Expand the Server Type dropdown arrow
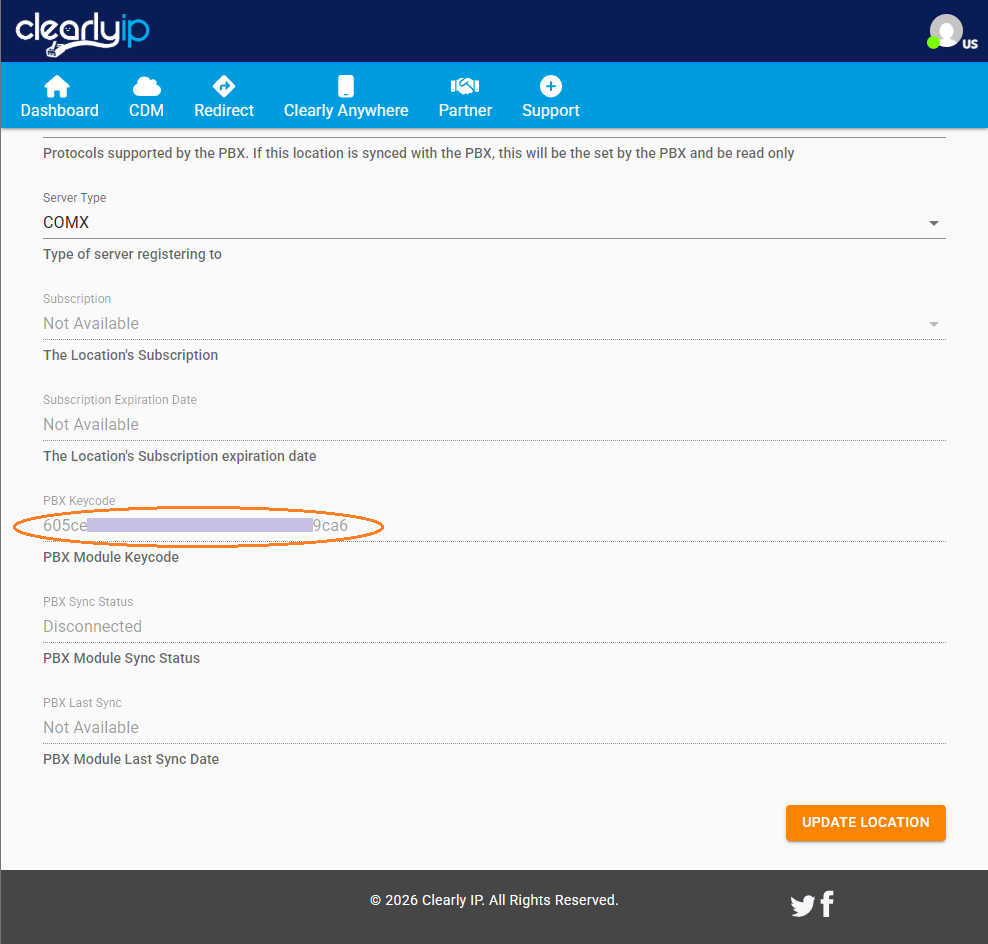 (x=933, y=223)
